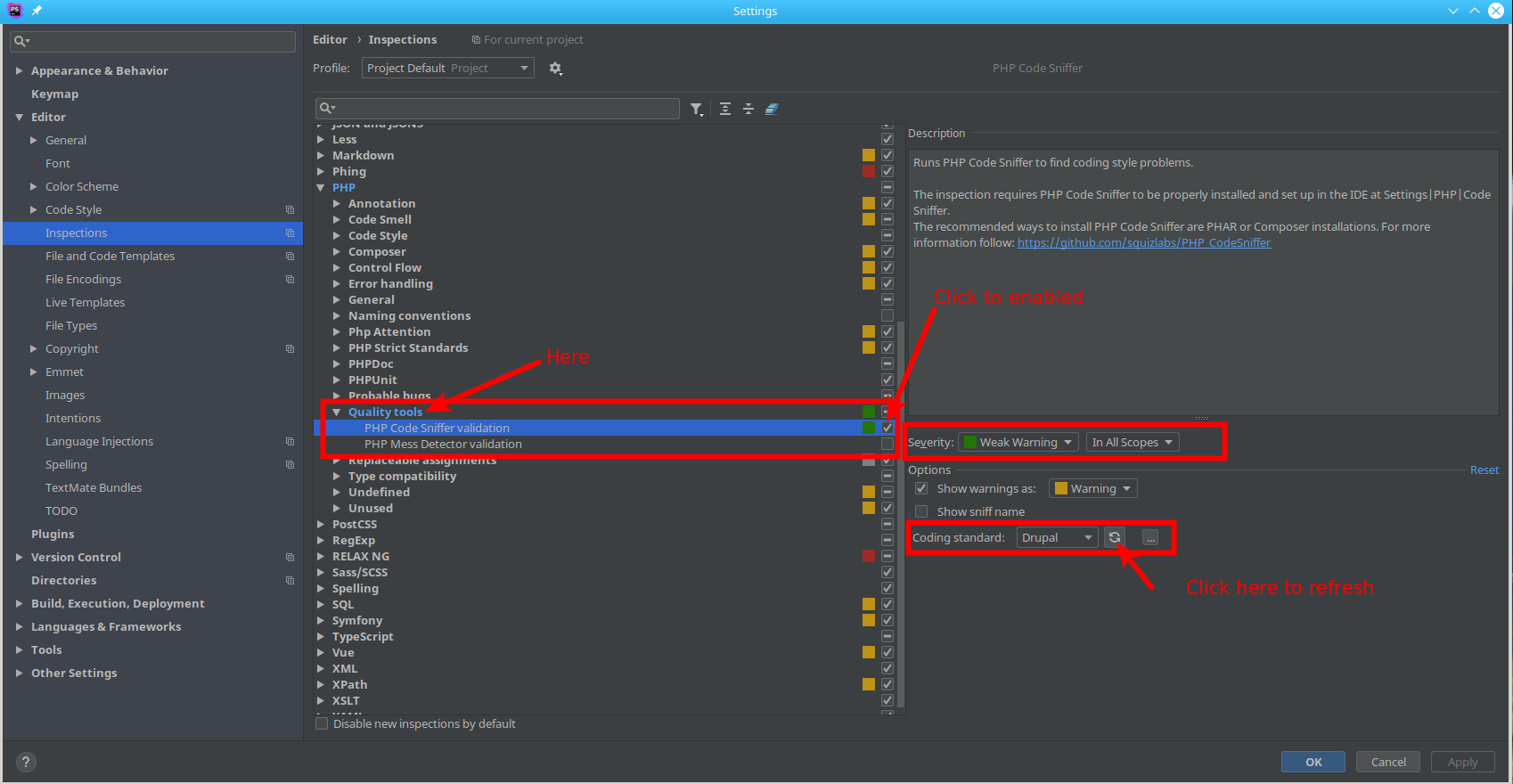1513x784 pixels.
Task: Click the browse button next to coding standard
Action: click(x=1150, y=538)
